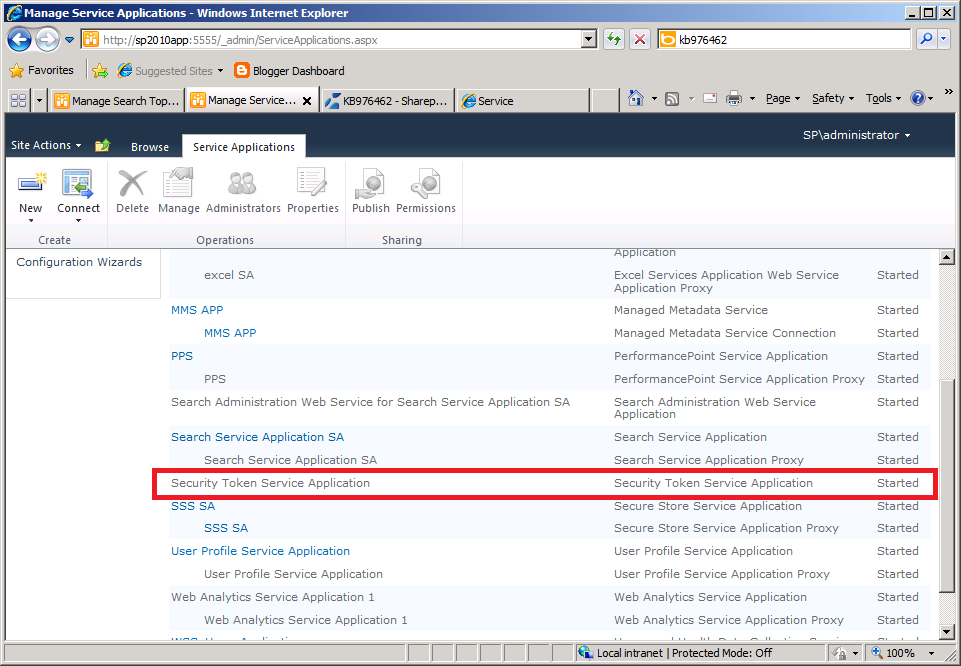Select the excel SA proxy row
961x666 pixels.
pos(549,281)
